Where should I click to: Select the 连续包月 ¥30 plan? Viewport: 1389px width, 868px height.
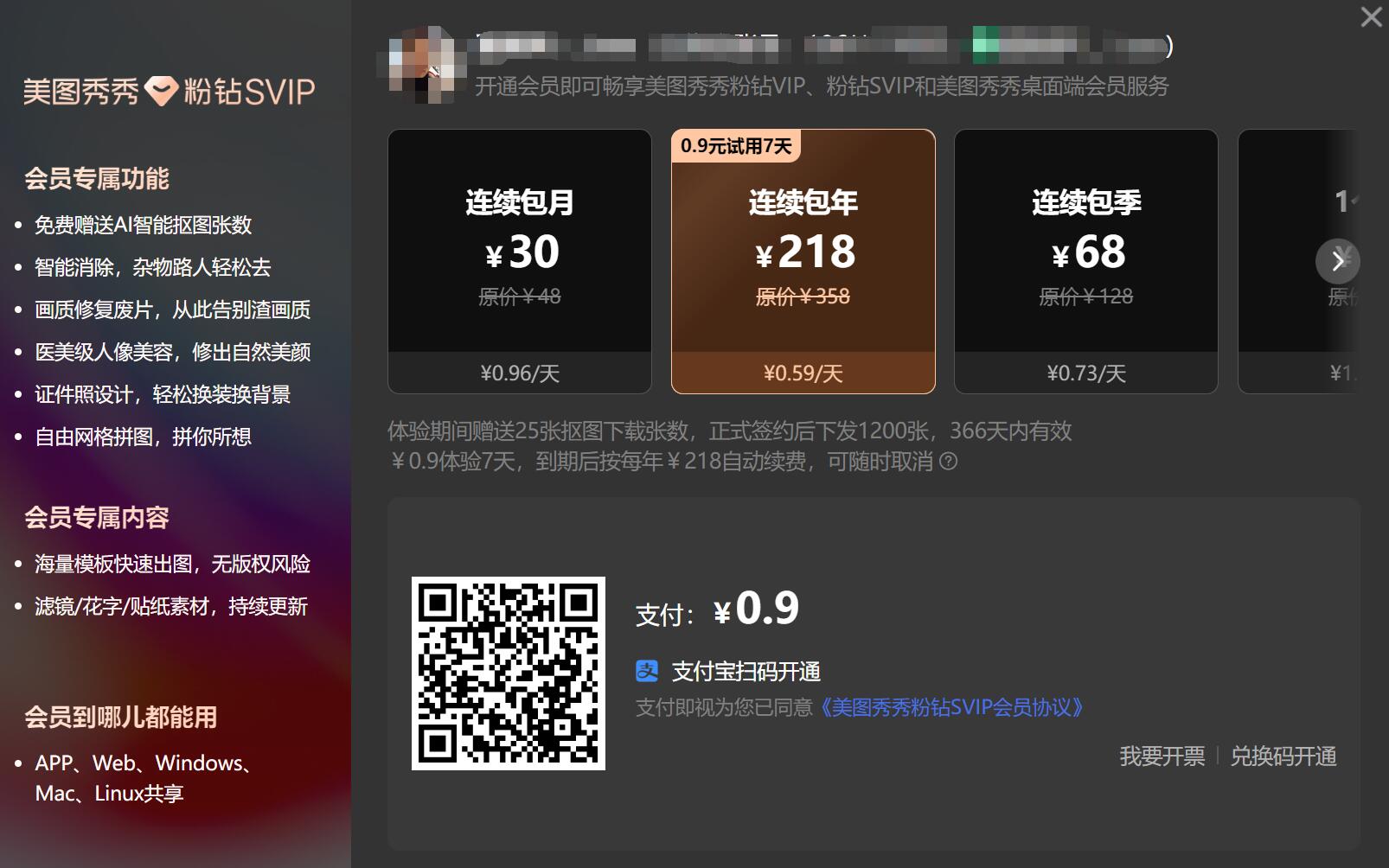point(520,261)
